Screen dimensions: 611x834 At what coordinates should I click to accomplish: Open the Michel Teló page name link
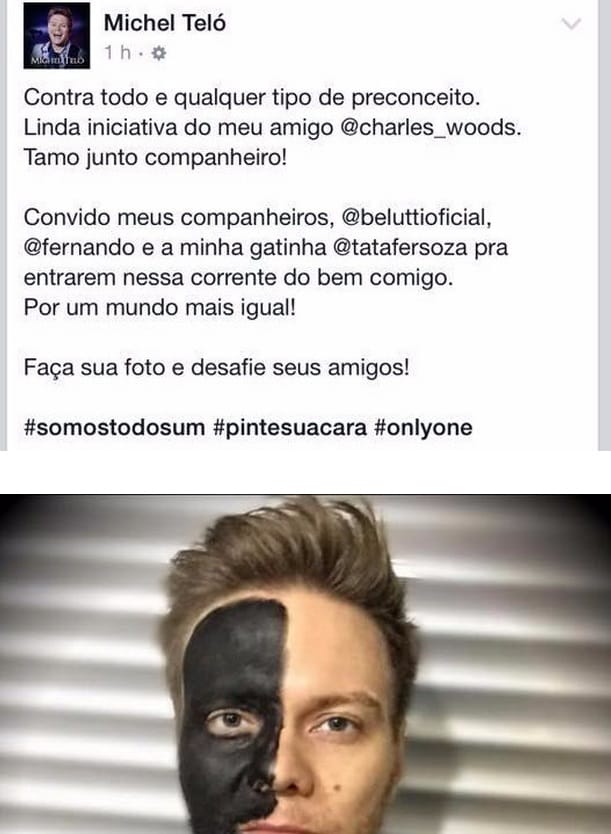click(165, 23)
